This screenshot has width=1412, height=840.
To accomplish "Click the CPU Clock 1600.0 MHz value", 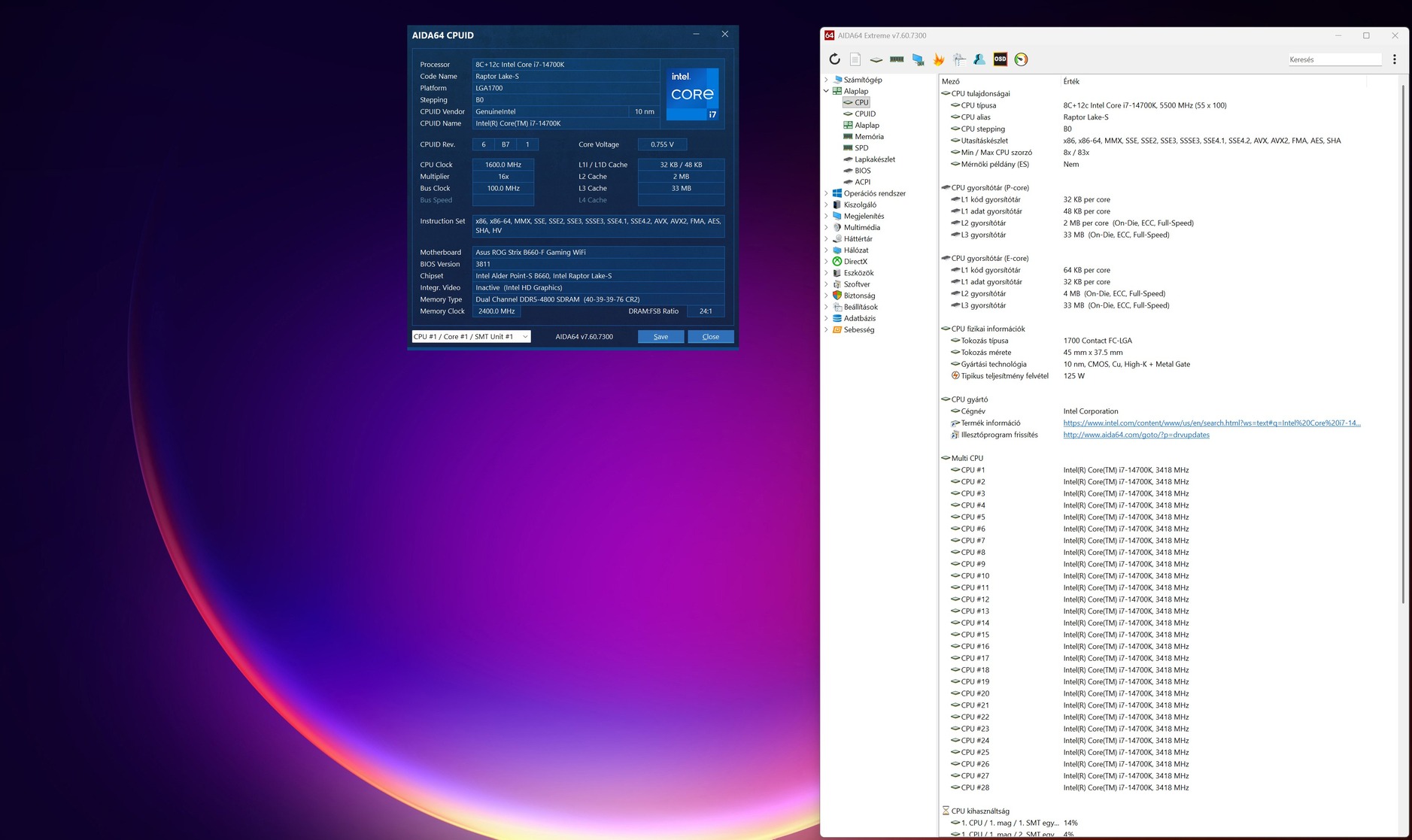I will point(503,165).
